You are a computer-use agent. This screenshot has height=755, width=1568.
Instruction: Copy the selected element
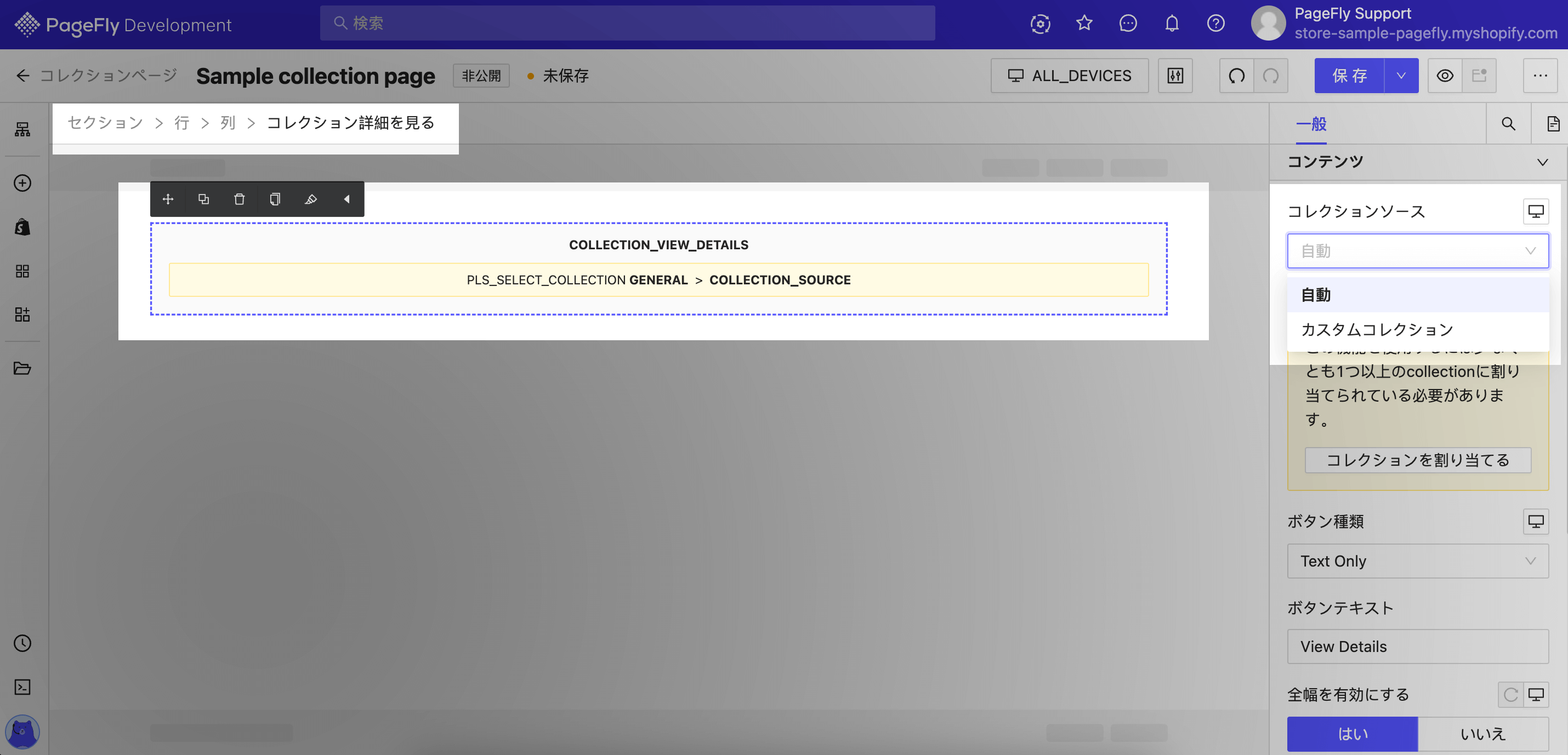coord(275,199)
